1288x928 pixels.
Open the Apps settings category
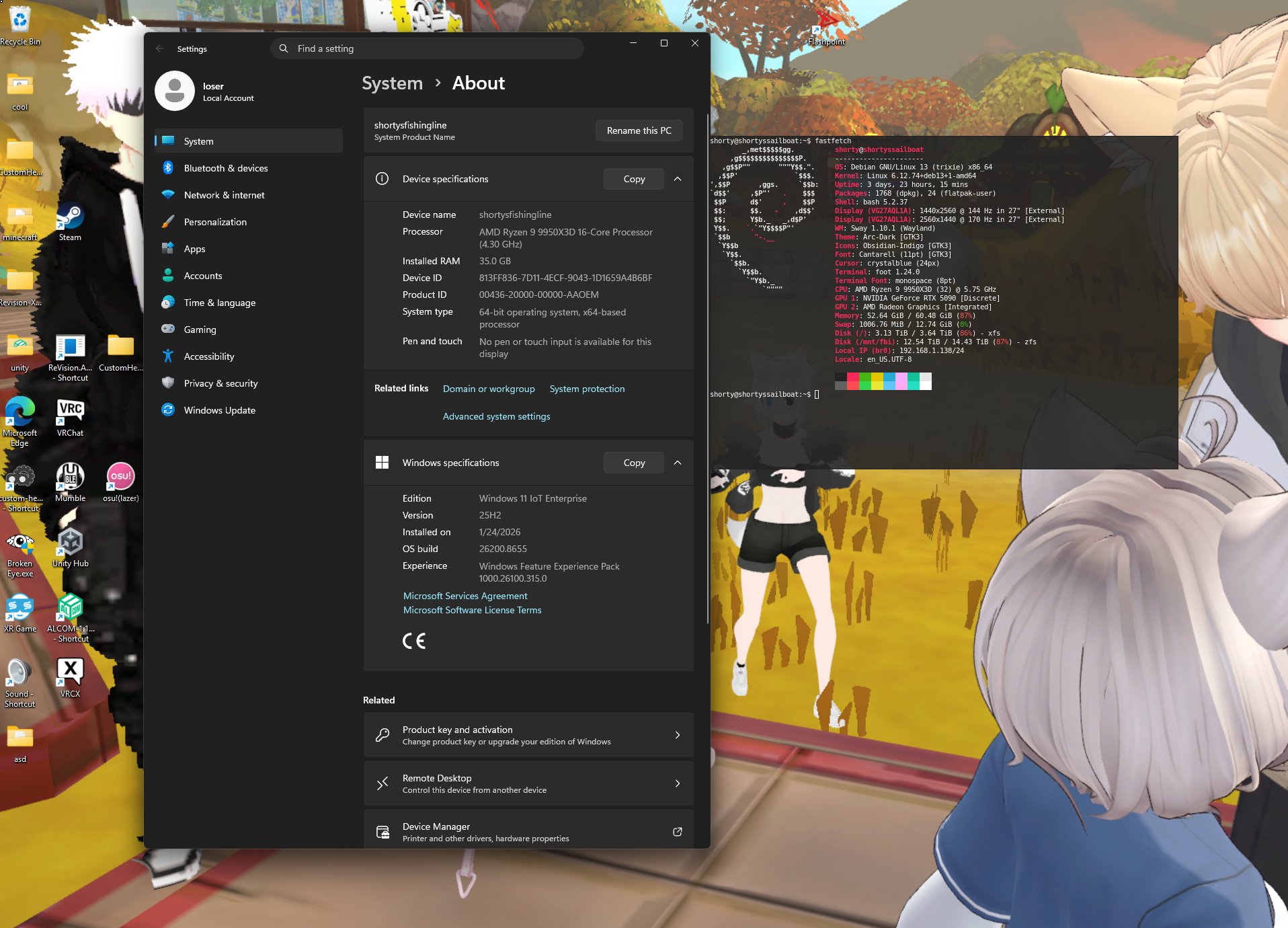(x=249, y=249)
